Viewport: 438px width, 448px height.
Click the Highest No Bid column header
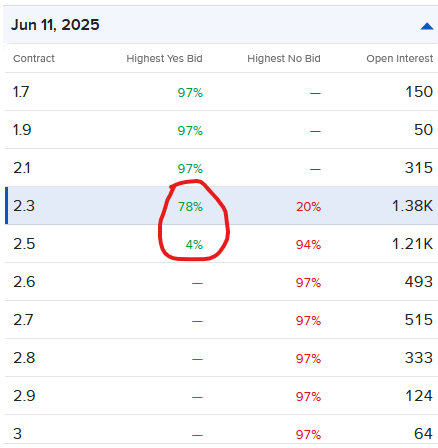point(284,58)
